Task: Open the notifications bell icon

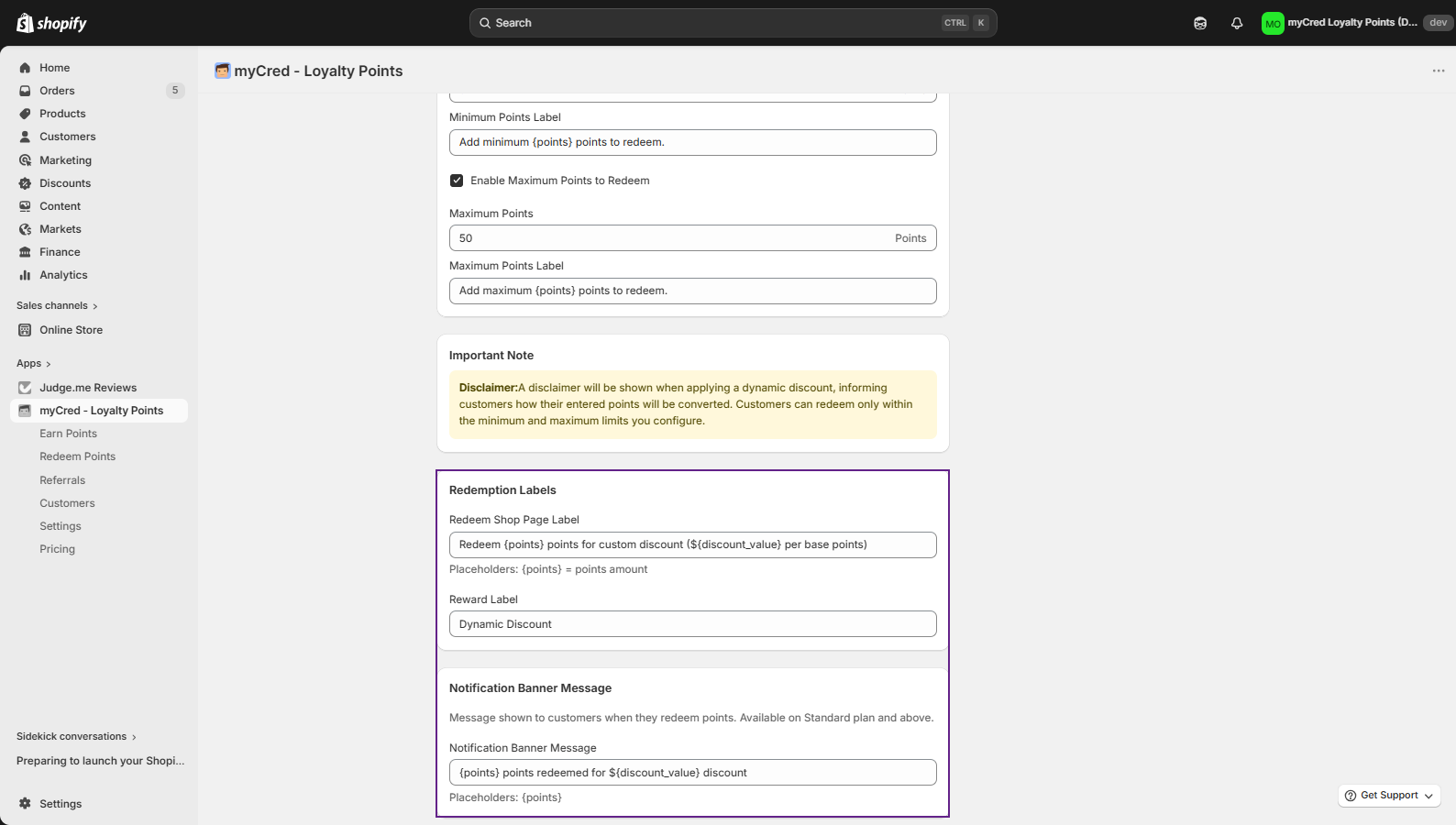Action: 1237,23
